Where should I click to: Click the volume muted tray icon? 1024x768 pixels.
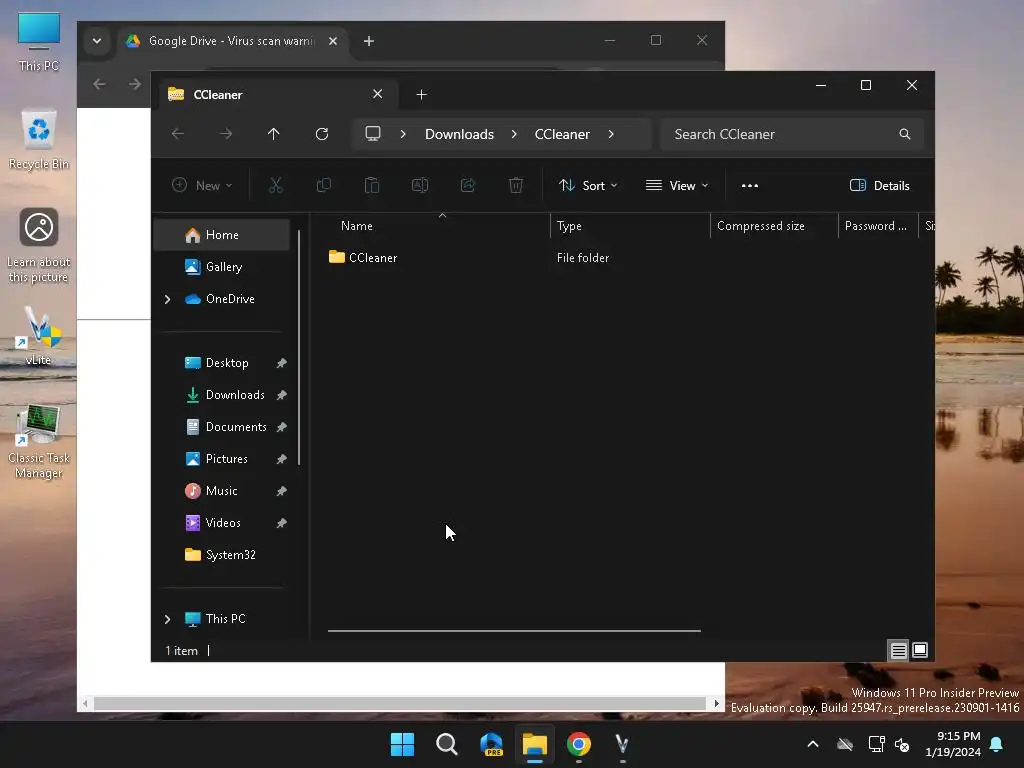[x=902, y=744]
